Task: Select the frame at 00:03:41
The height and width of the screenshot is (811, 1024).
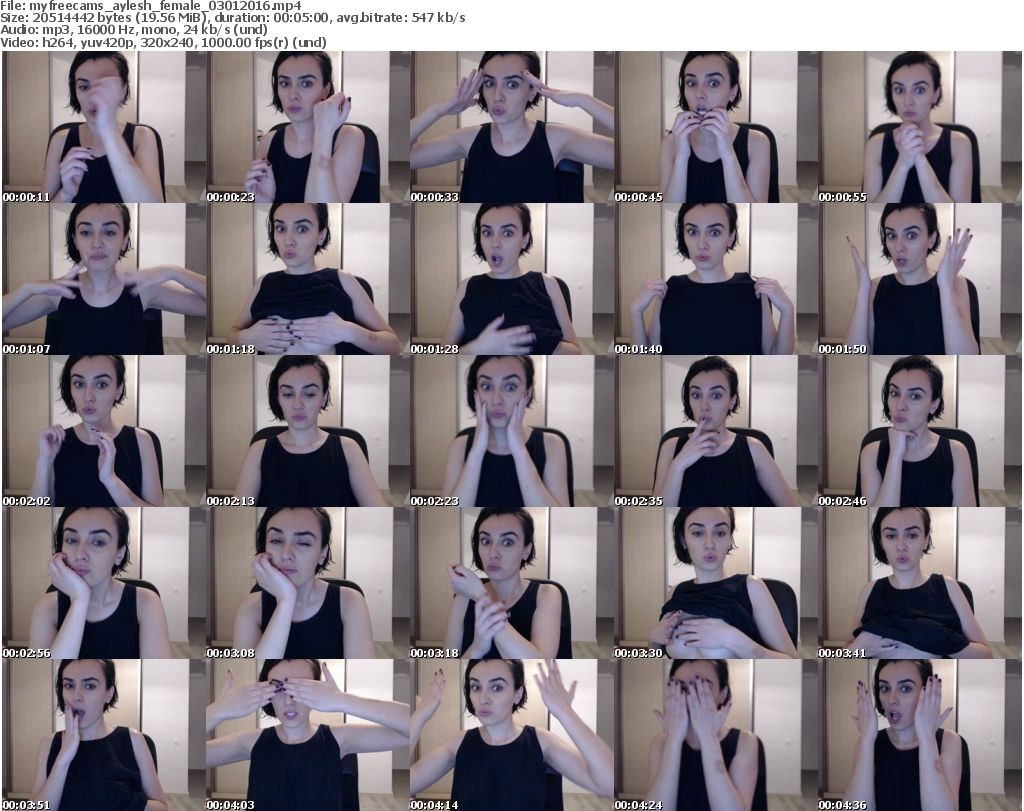Action: pyautogui.click(x=920, y=583)
